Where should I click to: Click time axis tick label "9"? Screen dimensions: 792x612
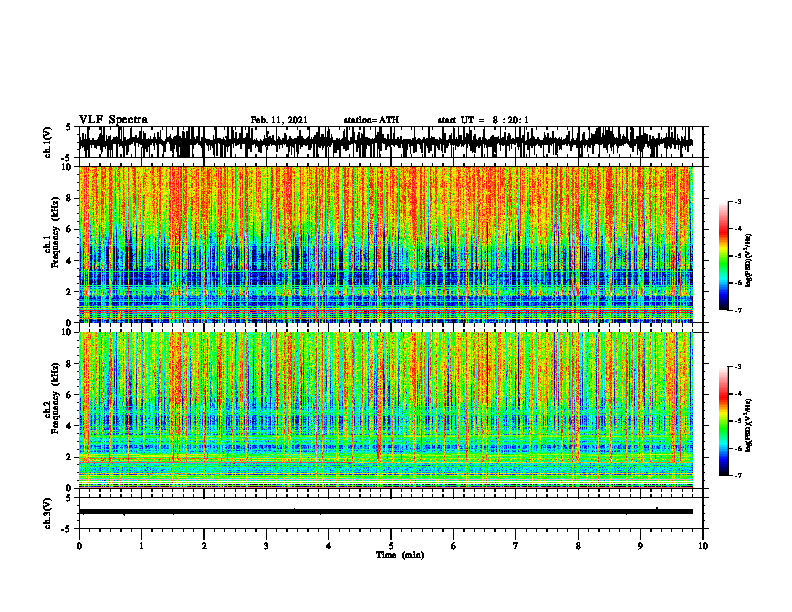click(640, 546)
